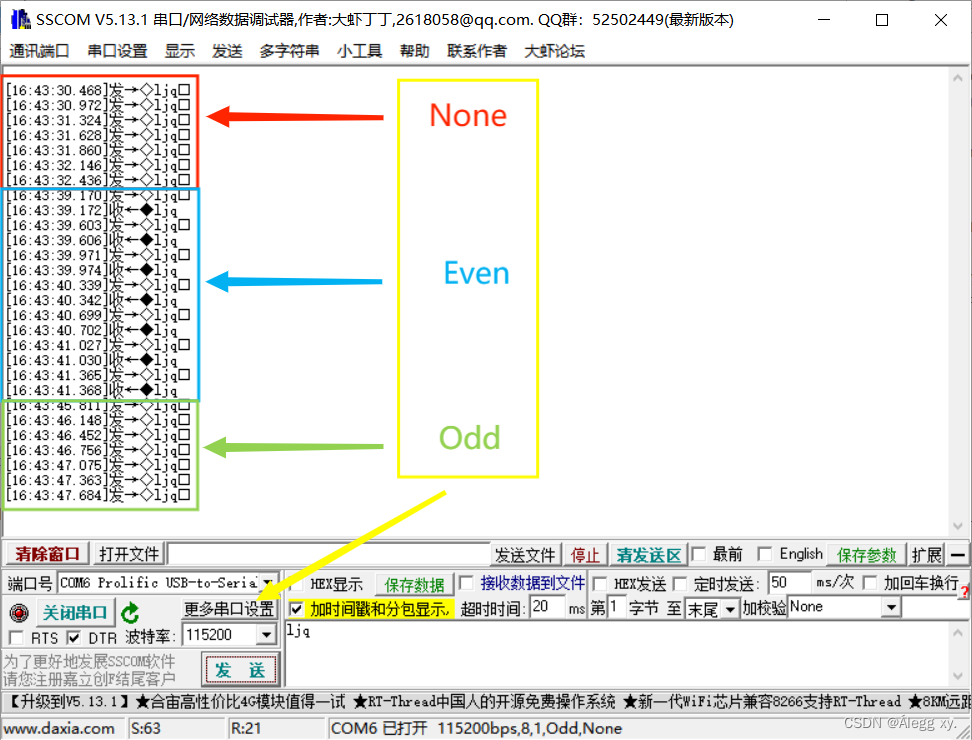Viewport: 972px width, 740px height.
Task: Click the 为了更好地发展SSCOM软件 notice text
Action: click(89, 661)
